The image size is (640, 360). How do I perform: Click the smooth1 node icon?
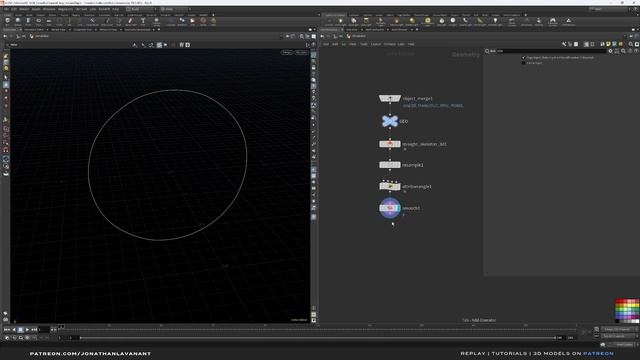(390, 208)
